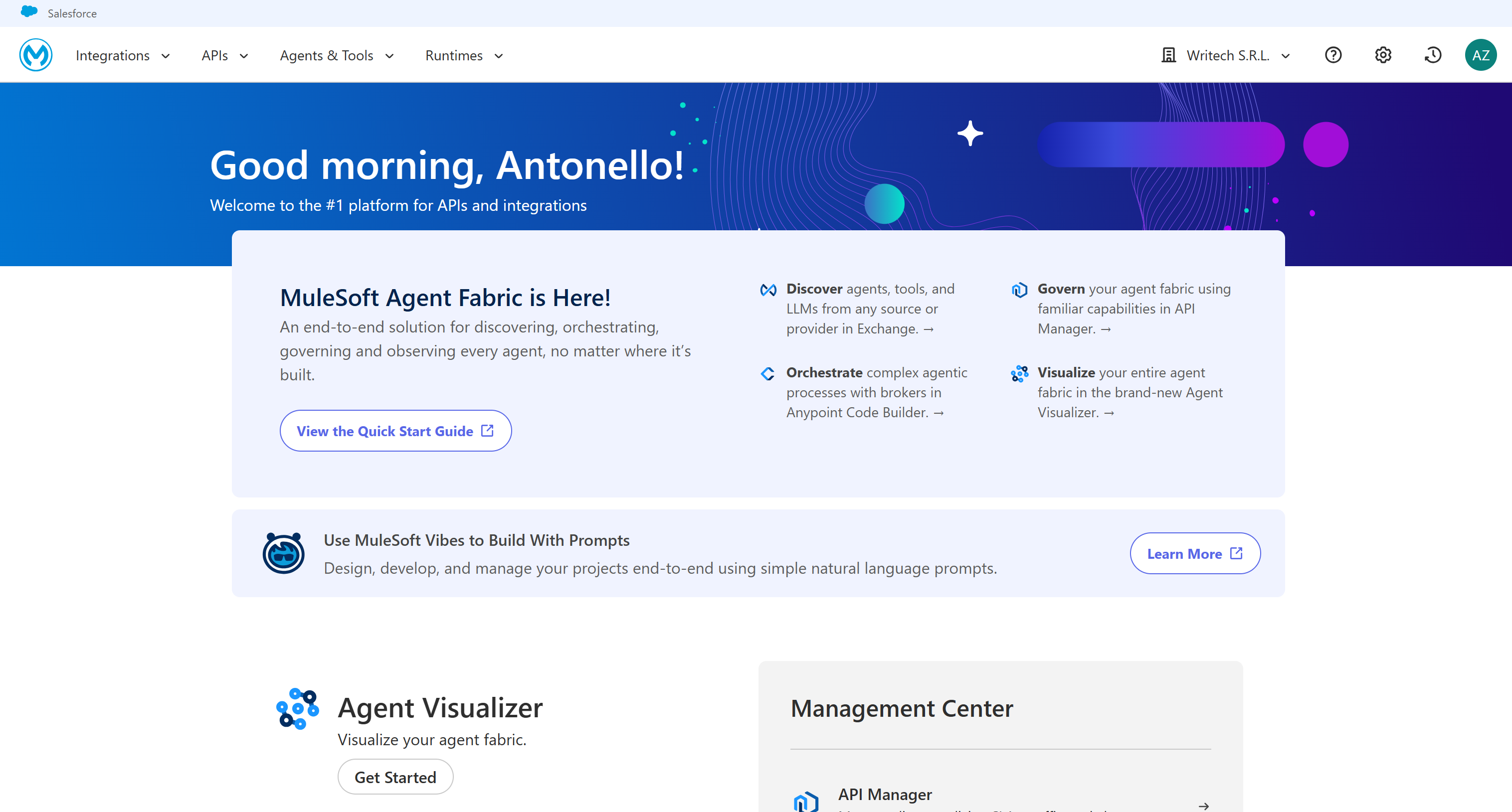Open the Orchestrate complex agentic processes link

[876, 392]
